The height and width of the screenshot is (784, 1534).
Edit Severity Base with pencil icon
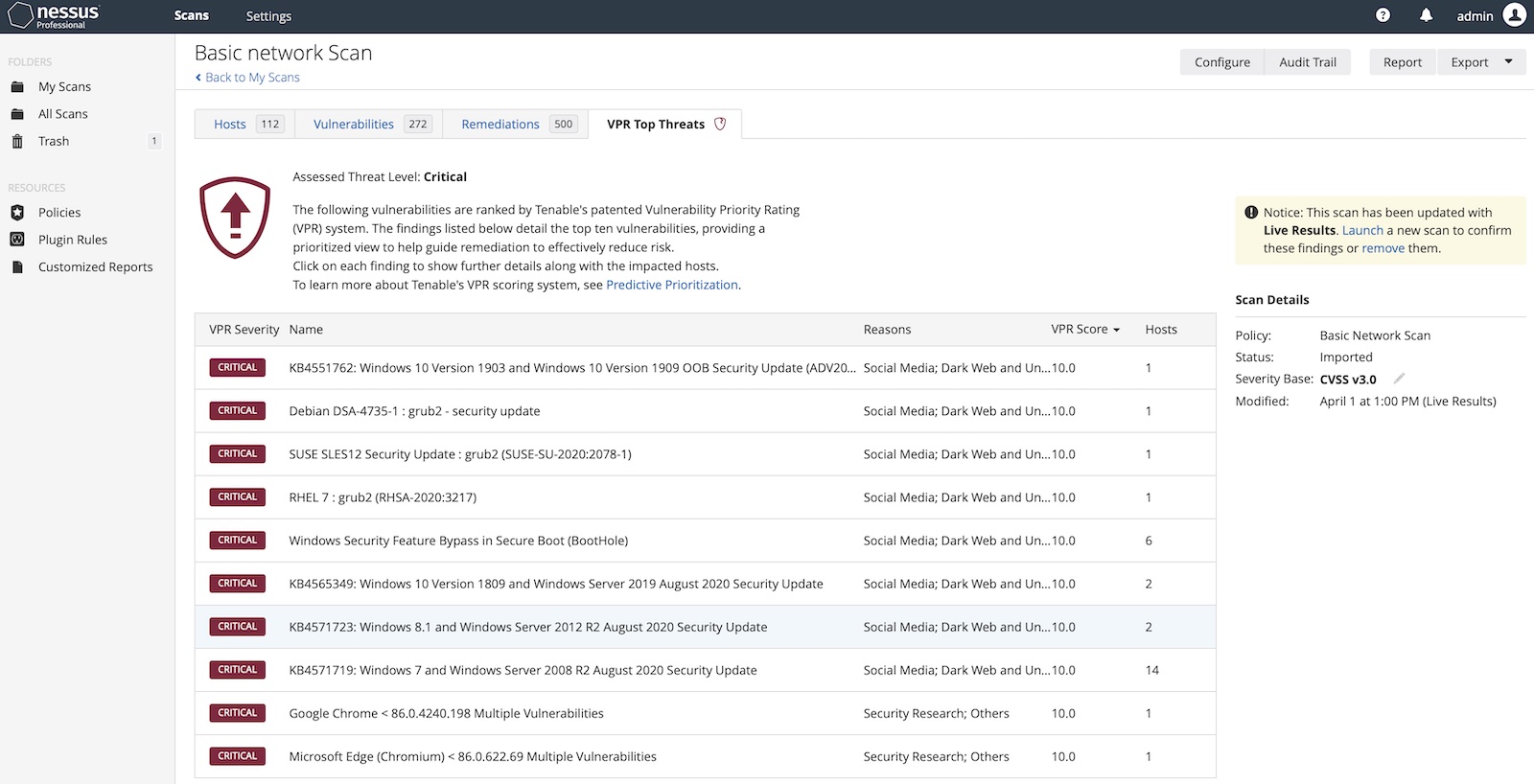click(1399, 379)
